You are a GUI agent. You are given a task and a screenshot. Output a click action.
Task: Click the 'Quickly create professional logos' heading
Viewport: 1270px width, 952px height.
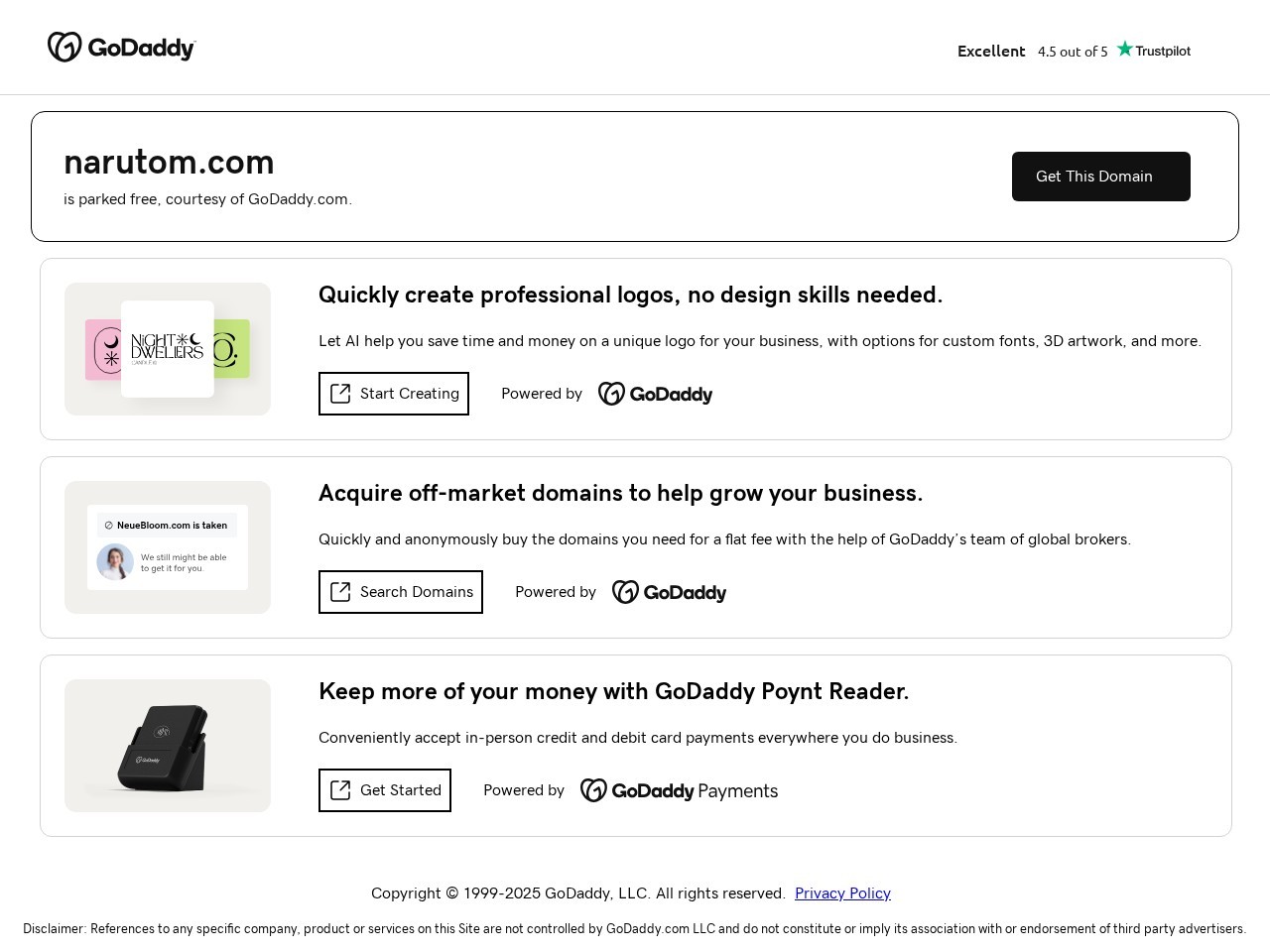(x=630, y=295)
